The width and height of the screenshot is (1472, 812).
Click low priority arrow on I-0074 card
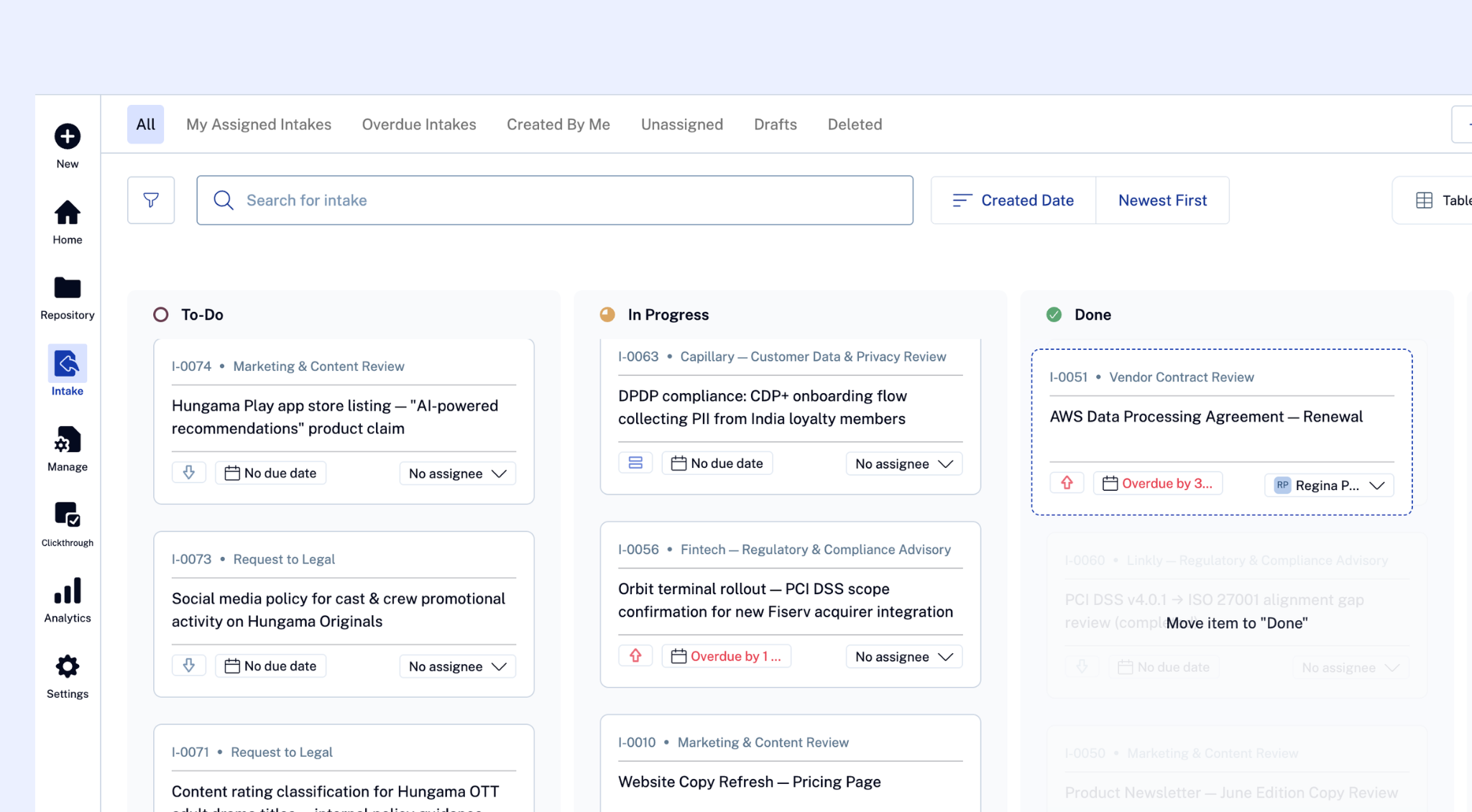[x=189, y=473]
